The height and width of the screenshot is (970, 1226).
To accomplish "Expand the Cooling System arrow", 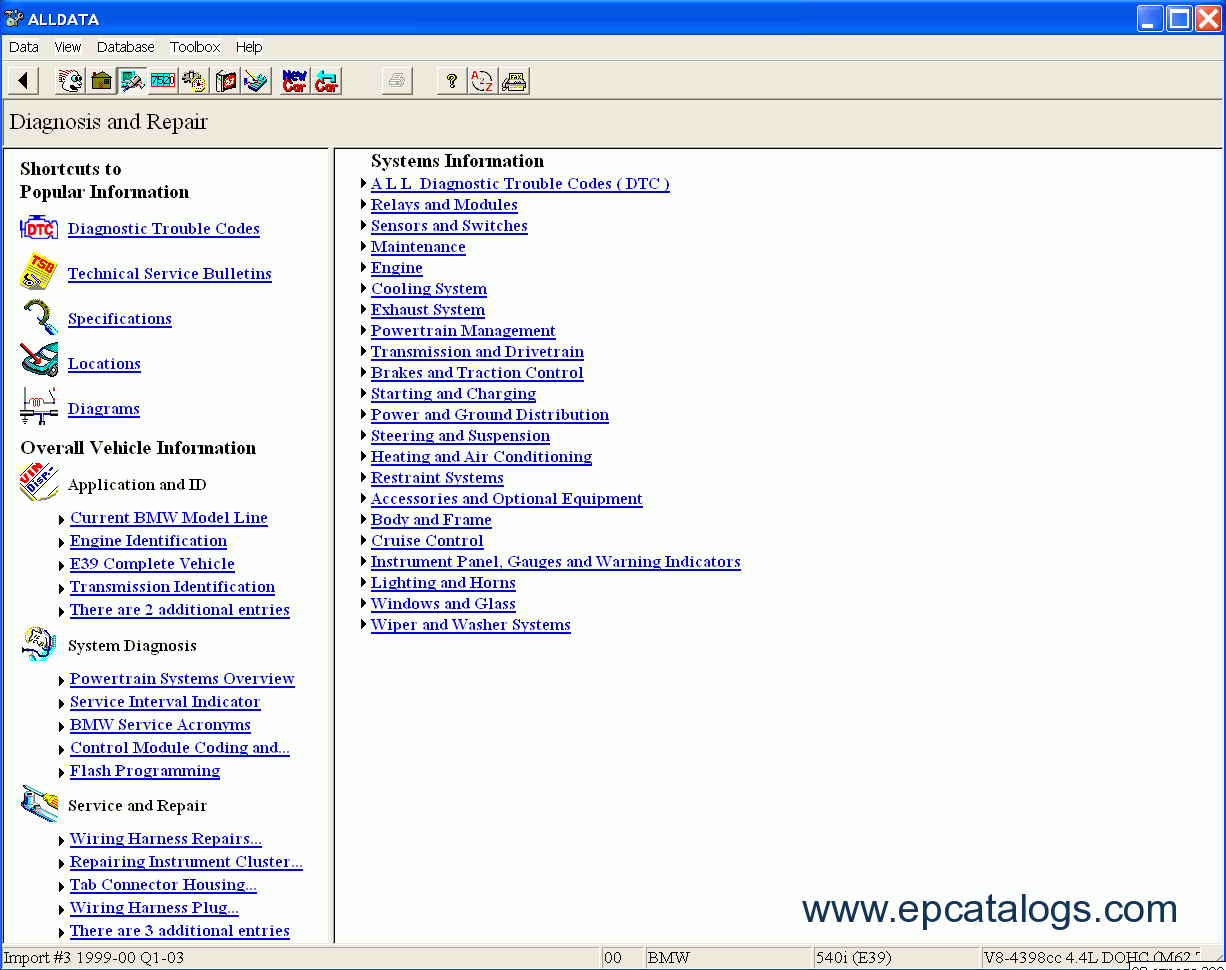I will (364, 289).
